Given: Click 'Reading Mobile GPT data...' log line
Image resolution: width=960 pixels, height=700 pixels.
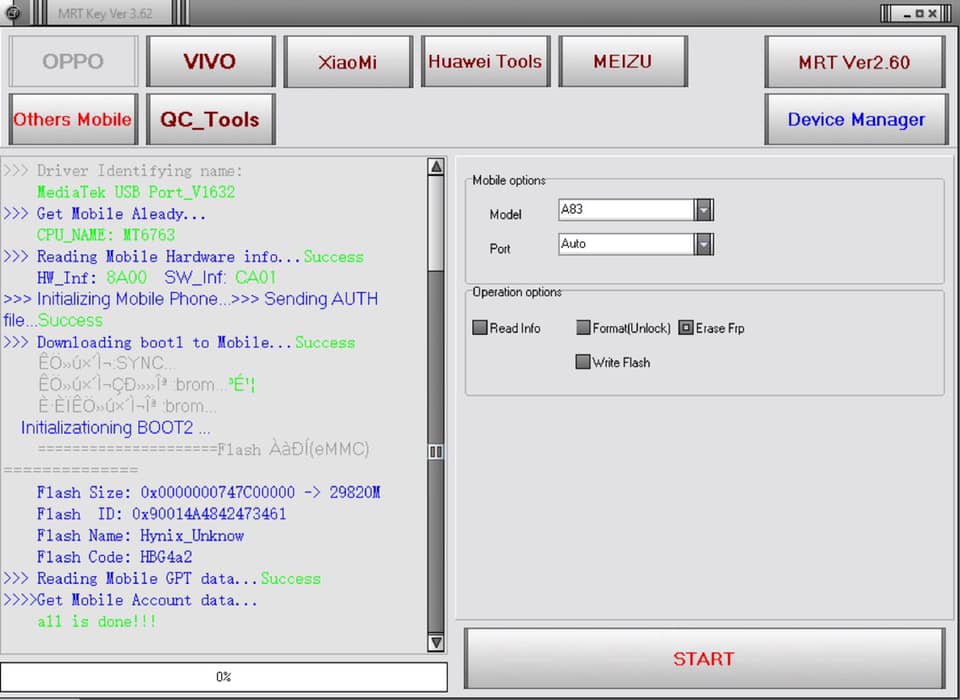Looking at the screenshot, I should click(162, 579).
